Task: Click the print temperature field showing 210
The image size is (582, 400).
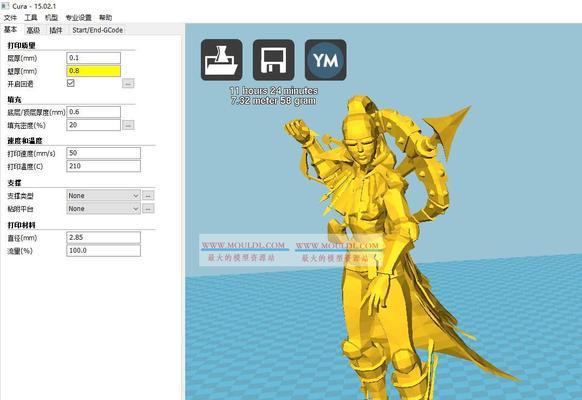Action: [x=104, y=166]
